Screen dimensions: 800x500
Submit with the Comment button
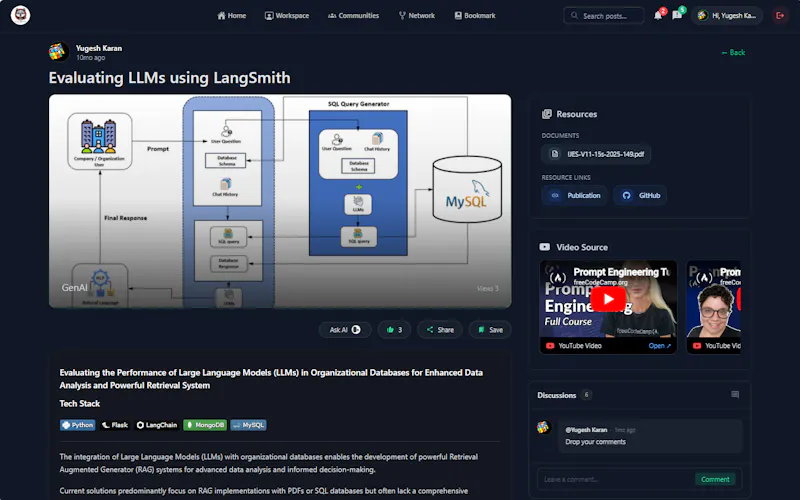[x=715, y=479]
